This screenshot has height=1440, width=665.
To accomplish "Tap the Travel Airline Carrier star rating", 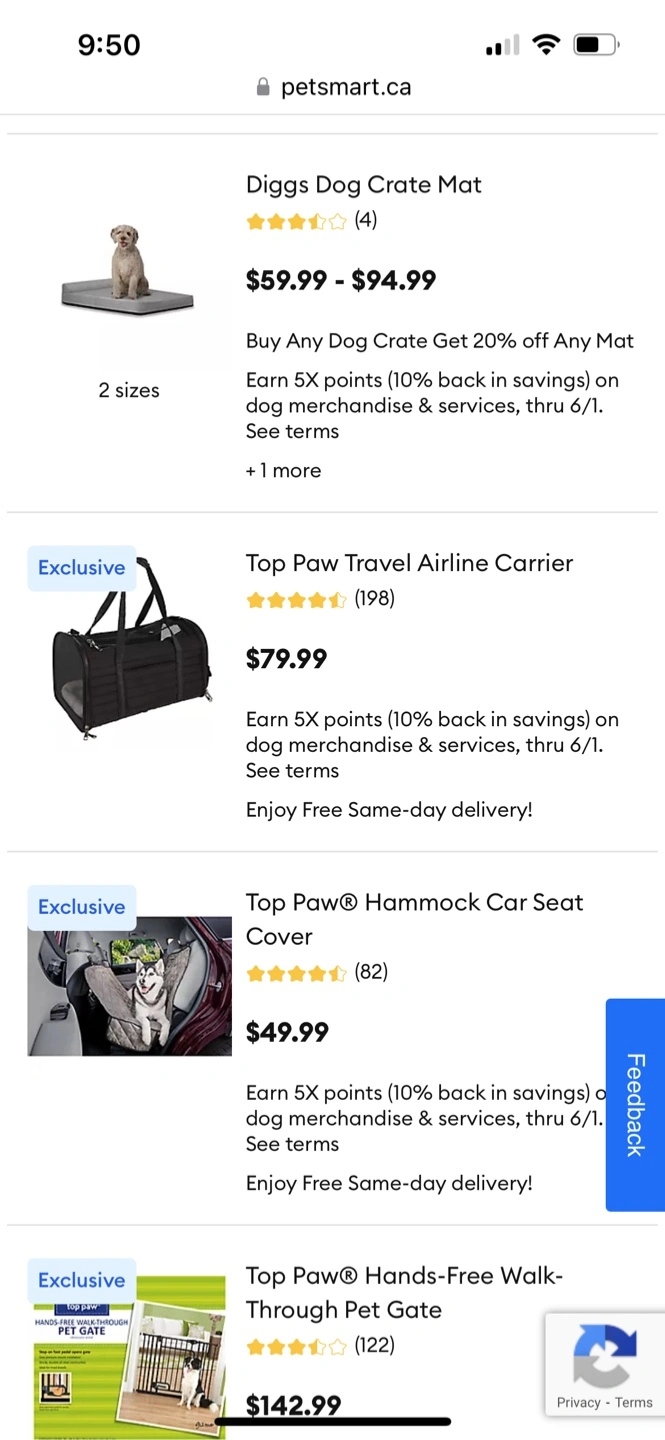I will (296, 600).
